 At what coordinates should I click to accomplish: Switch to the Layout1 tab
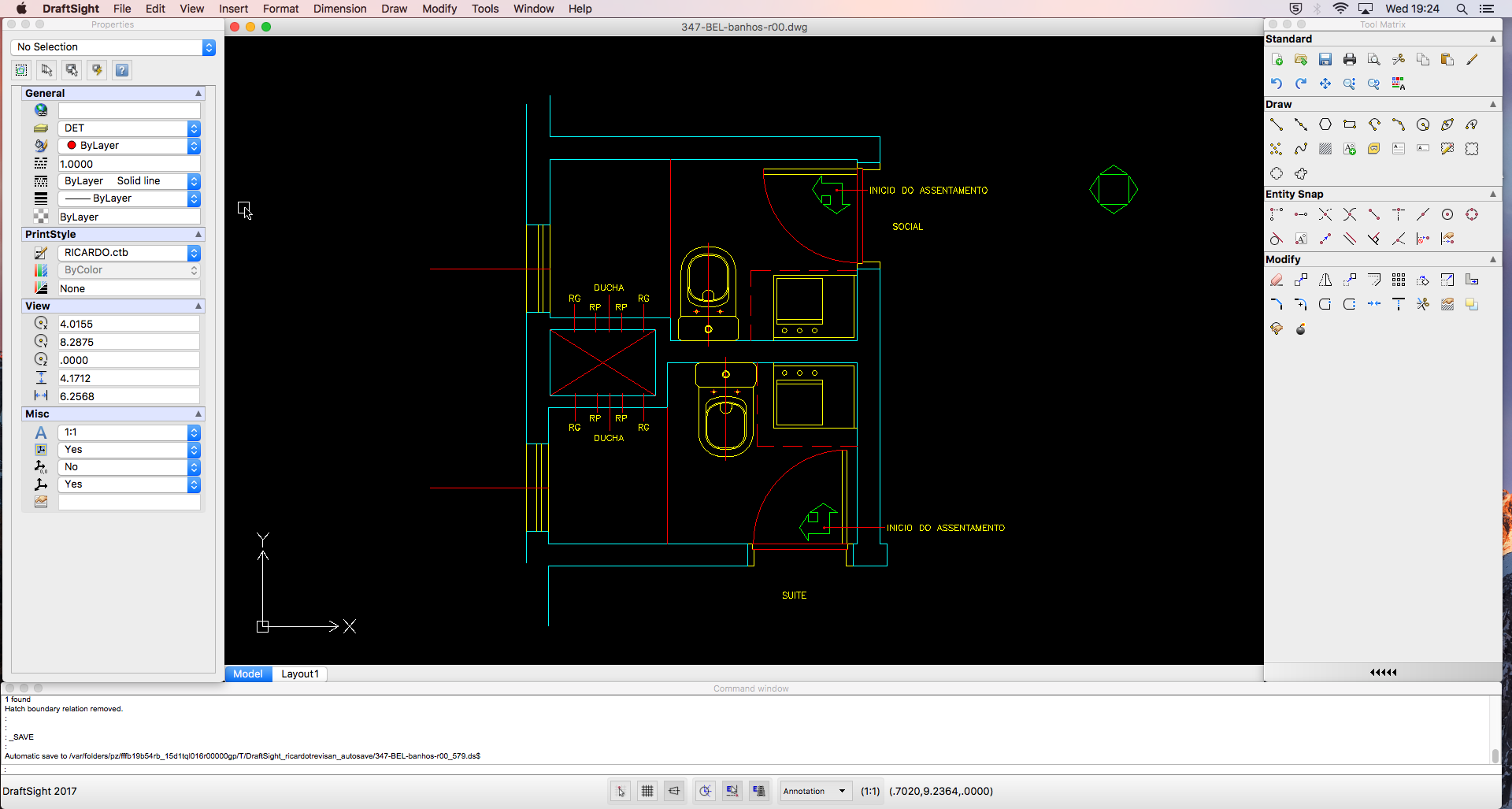[x=299, y=674]
